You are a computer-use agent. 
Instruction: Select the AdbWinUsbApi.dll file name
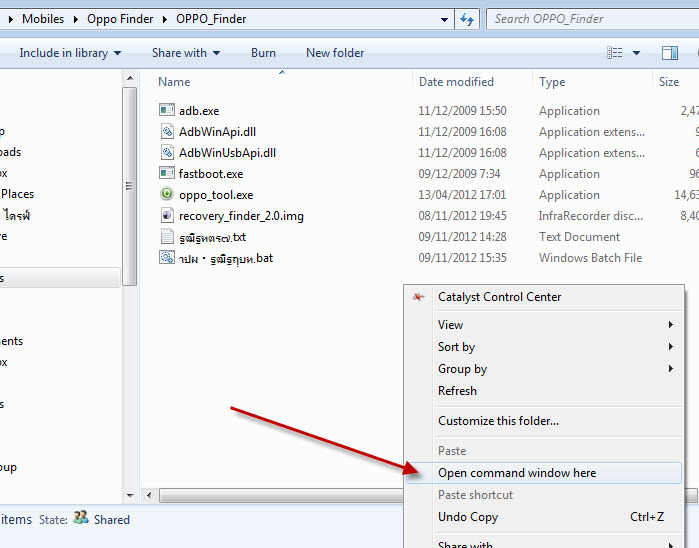point(227,153)
